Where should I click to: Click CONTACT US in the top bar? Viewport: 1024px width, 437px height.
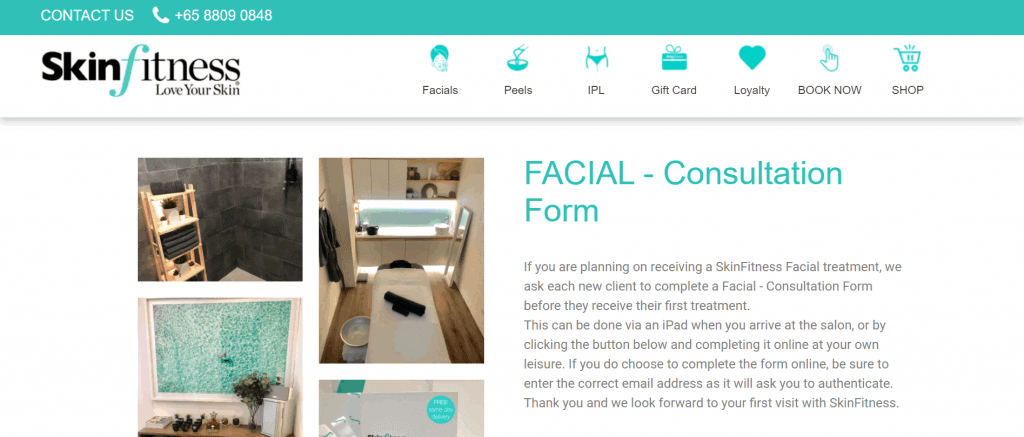coord(87,15)
